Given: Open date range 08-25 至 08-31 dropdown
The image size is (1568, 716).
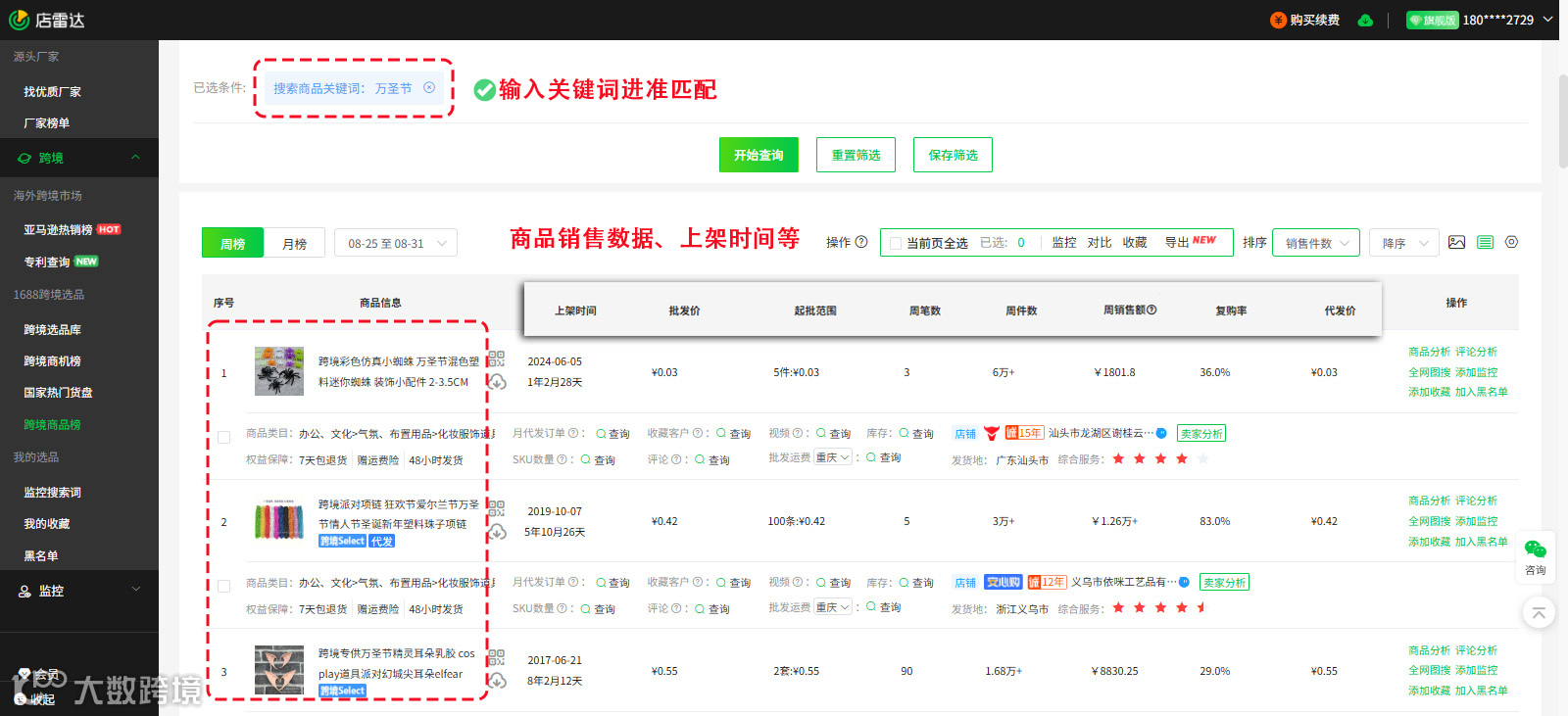Looking at the screenshot, I should [x=396, y=243].
